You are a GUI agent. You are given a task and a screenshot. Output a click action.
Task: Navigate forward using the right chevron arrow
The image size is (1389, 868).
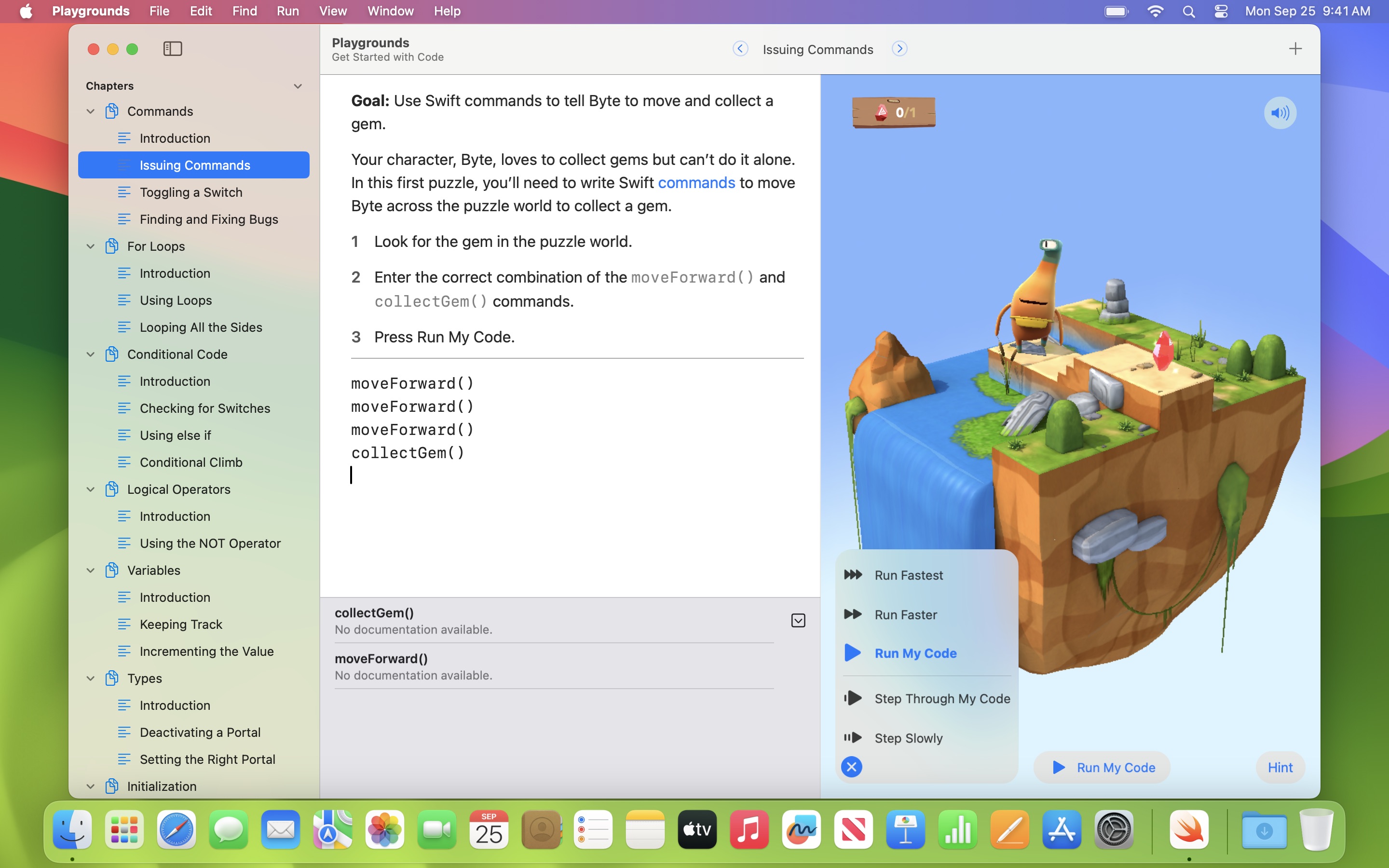[899, 49]
